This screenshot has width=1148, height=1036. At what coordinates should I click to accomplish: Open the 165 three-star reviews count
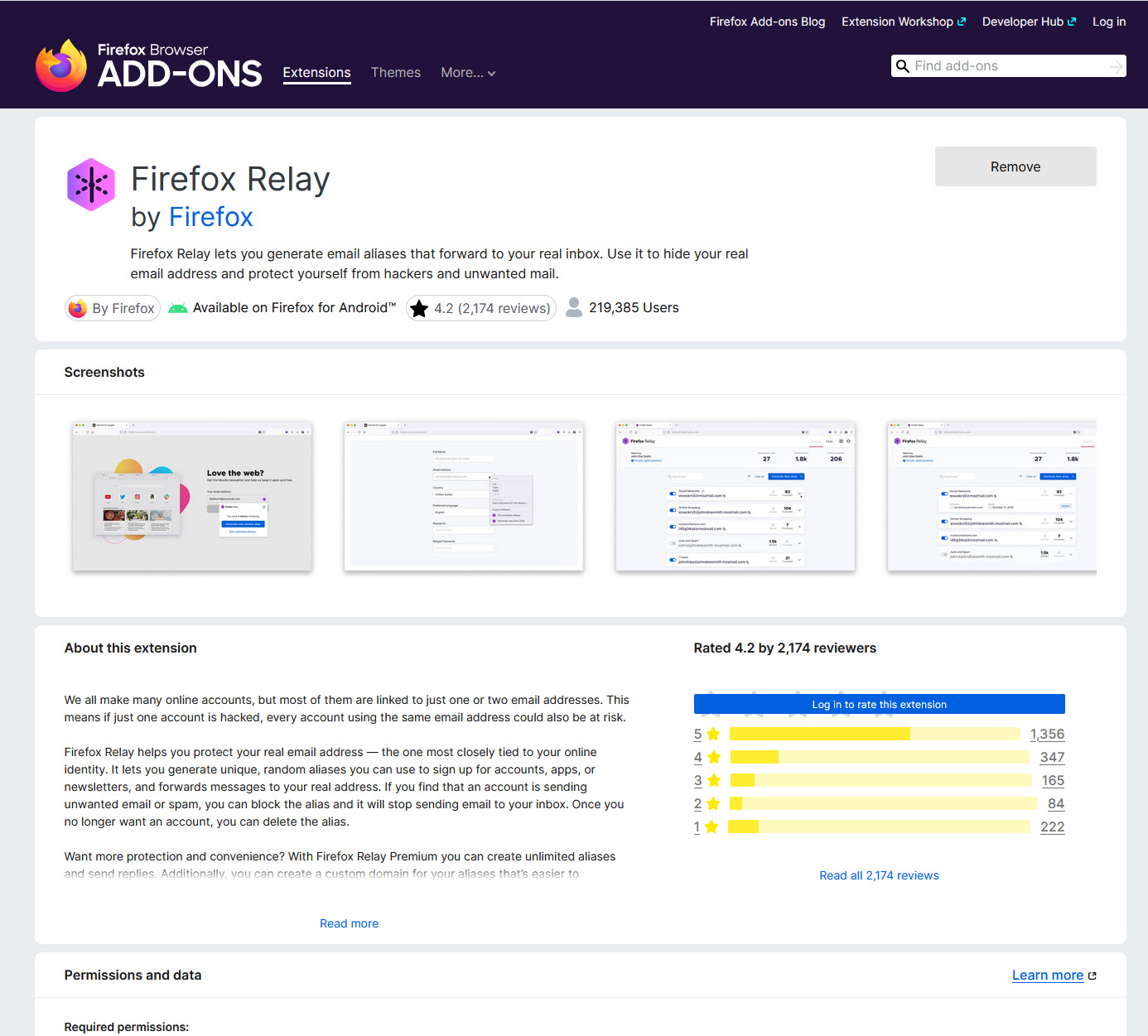click(1053, 781)
